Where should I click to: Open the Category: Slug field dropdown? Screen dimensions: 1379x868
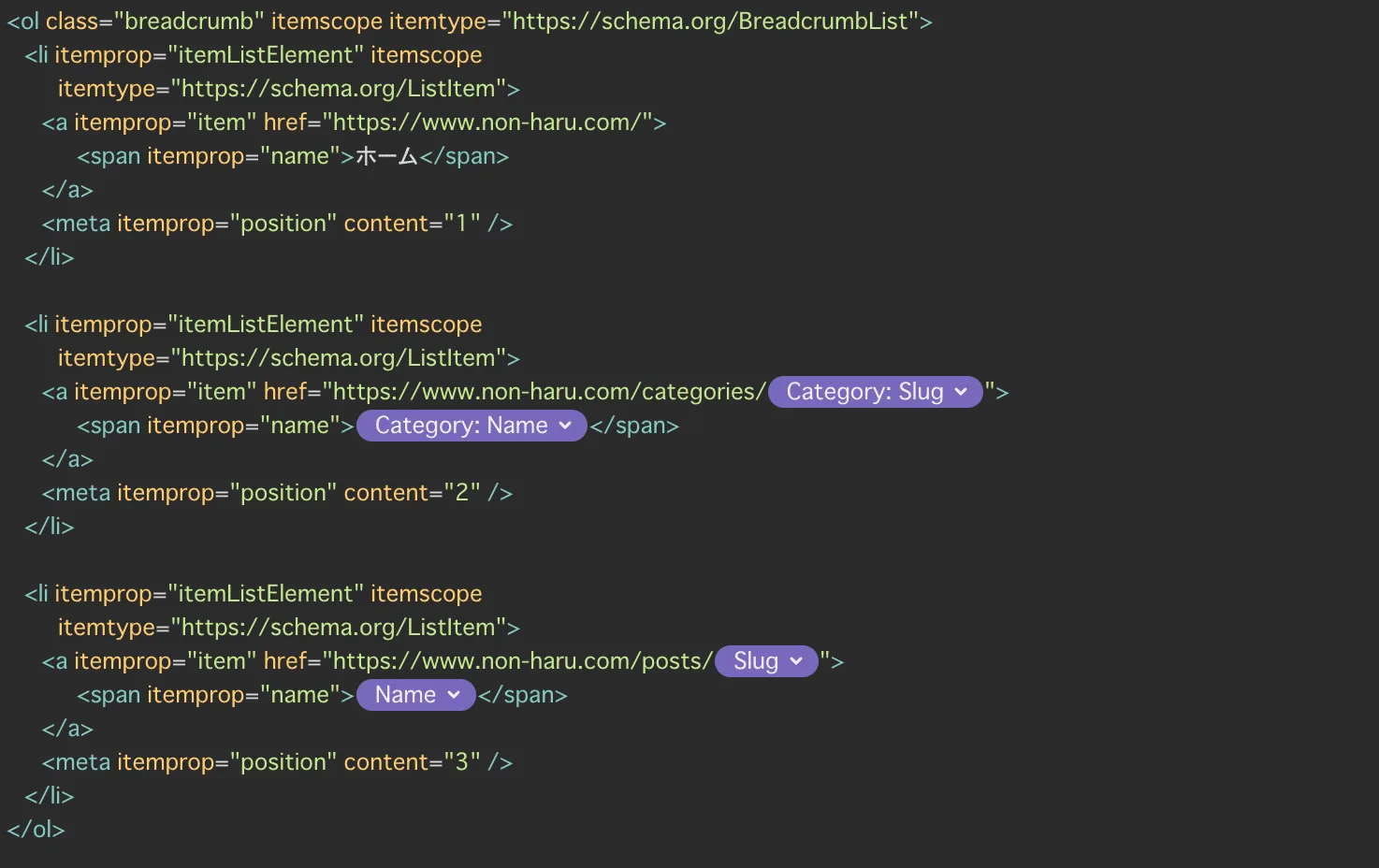pyautogui.click(x=875, y=392)
